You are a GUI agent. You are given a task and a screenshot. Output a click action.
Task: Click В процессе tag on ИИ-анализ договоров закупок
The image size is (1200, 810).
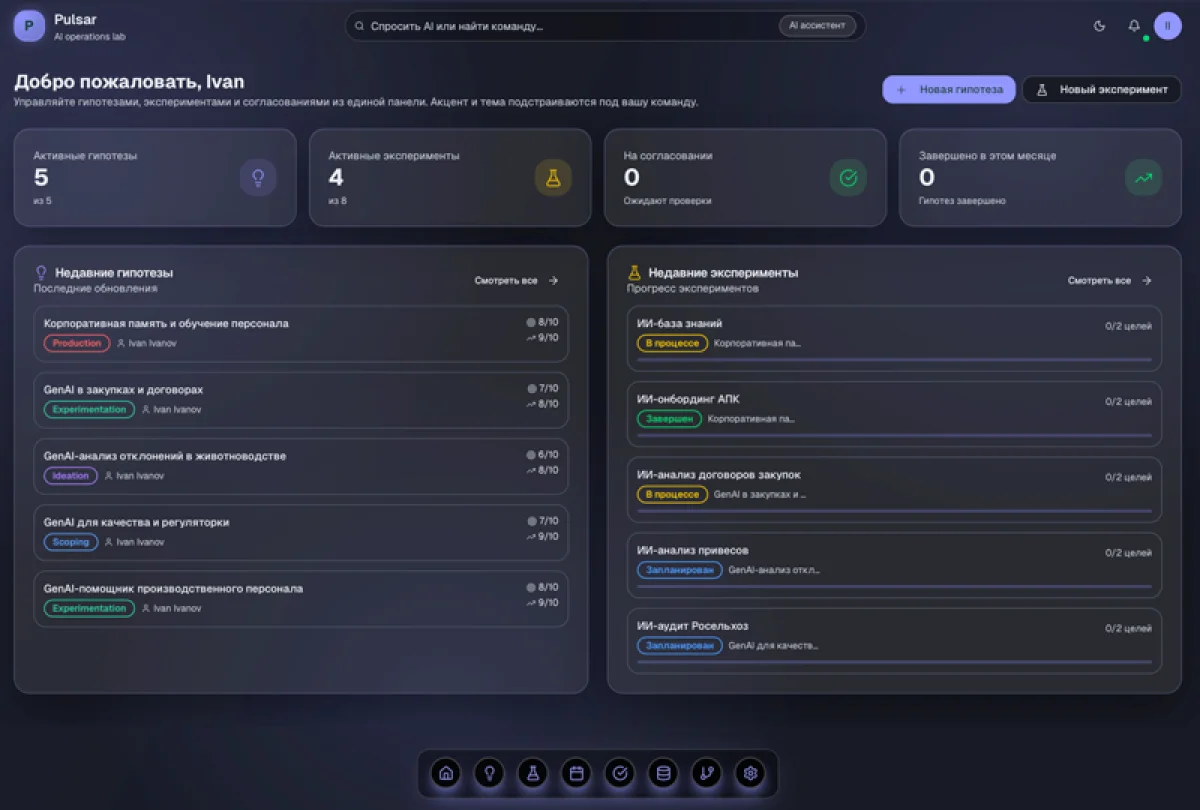click(672, 494)
